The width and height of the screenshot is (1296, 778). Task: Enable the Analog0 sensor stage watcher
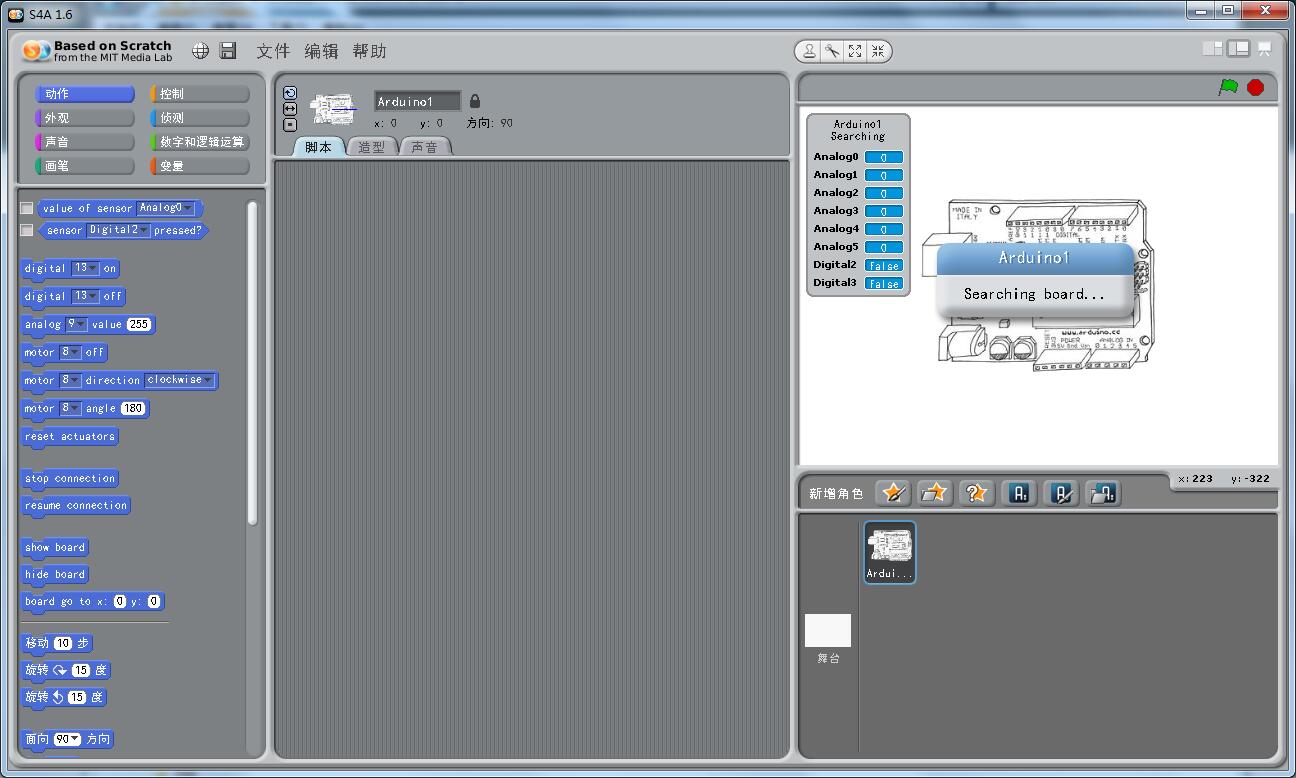click(25, 208)
